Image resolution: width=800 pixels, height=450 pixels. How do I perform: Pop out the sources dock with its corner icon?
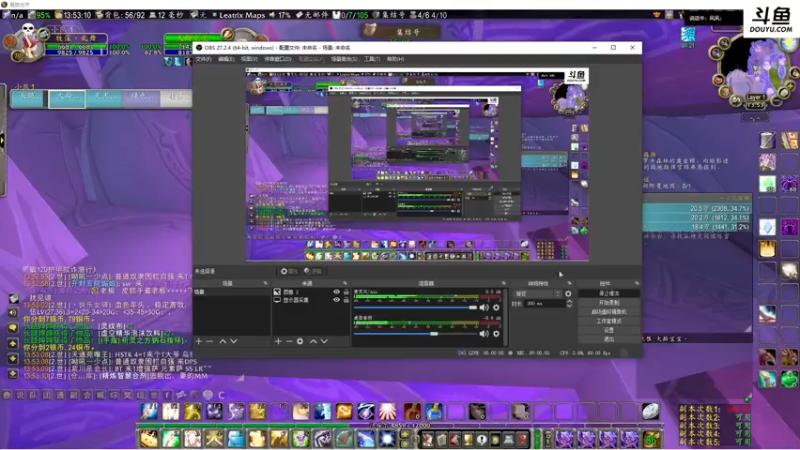click(345, 283)
